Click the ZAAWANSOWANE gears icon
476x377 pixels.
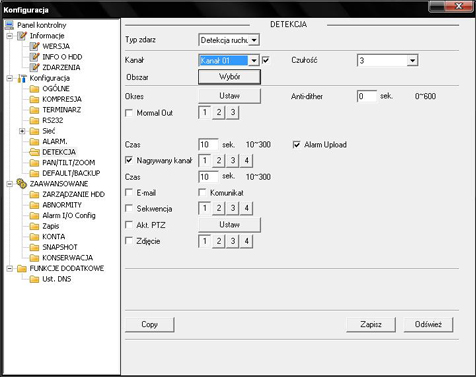[x=22, y=184]
